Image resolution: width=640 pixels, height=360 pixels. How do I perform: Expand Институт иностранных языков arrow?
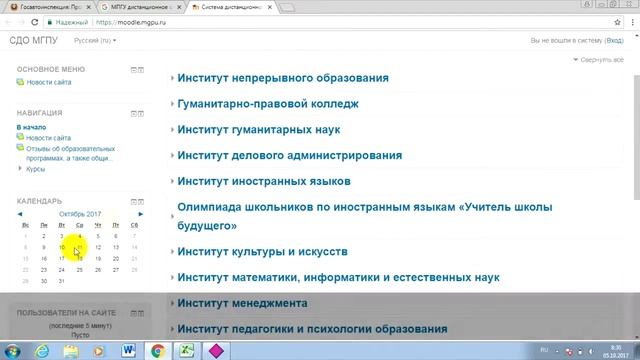(172, 181)
